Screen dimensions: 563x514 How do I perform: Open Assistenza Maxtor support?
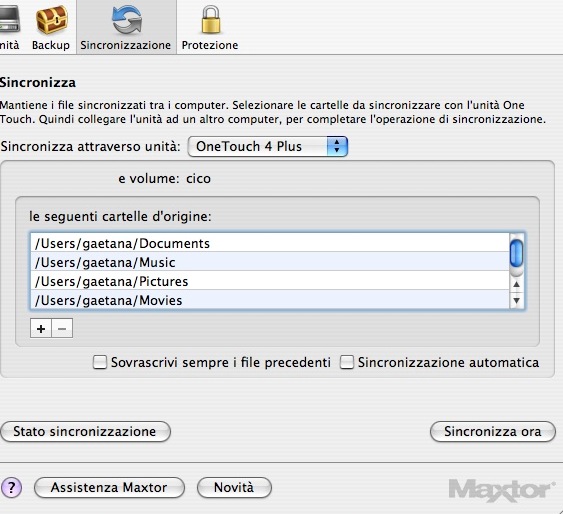pos(109,487)
